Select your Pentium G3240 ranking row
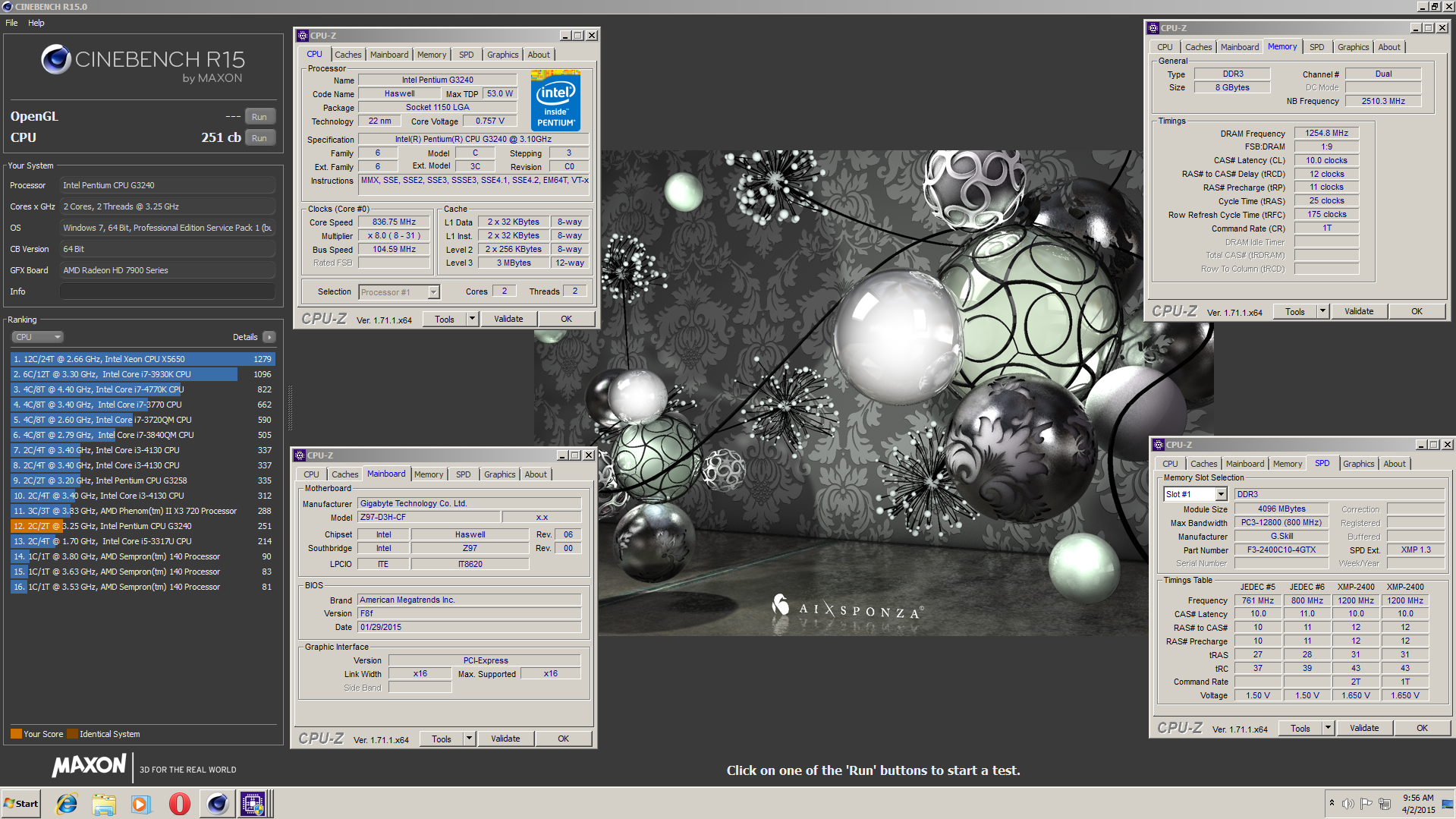The image size is (1456, 819). click(143, 526)
